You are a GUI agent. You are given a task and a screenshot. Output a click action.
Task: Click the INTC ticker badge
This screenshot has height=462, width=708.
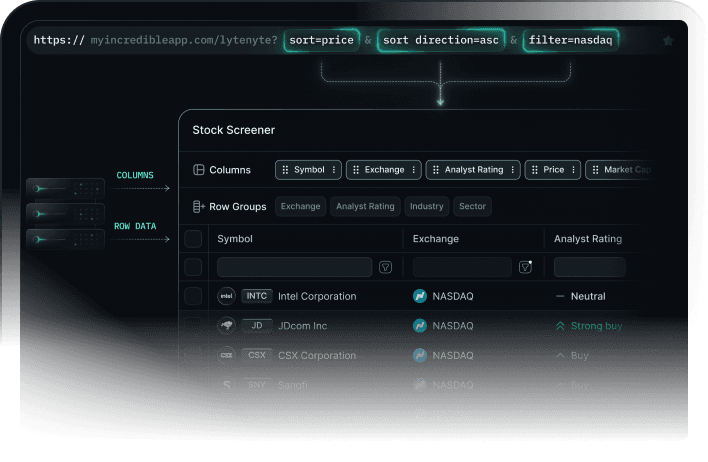click(257, 296)
